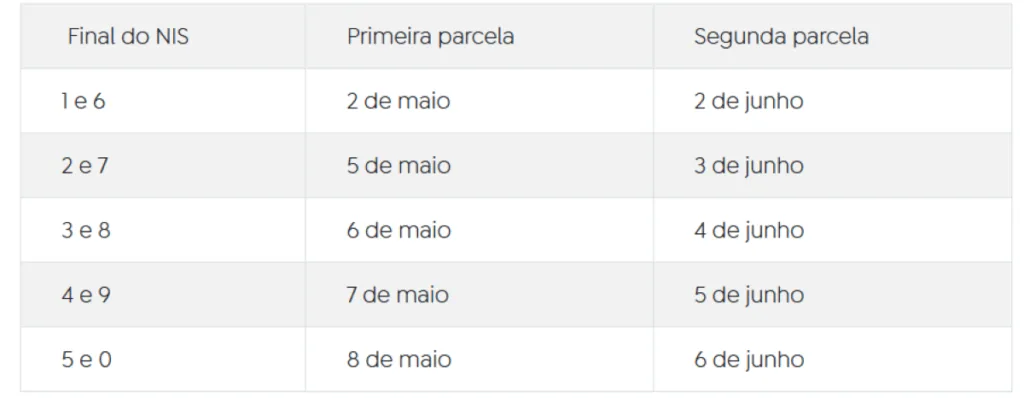Viewport: 1024px width, 398px height.
Task: Click the '2 e 7' NIS cell
Action: click(163, 165)
